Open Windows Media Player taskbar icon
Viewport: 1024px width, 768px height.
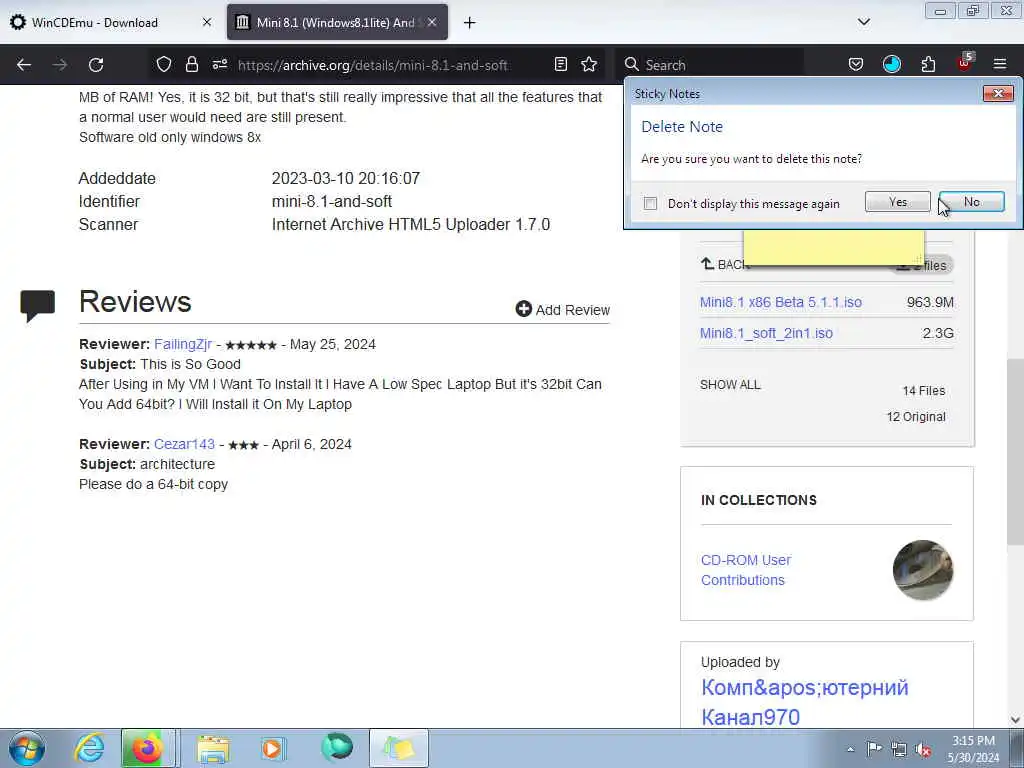[x=273, y=748]
